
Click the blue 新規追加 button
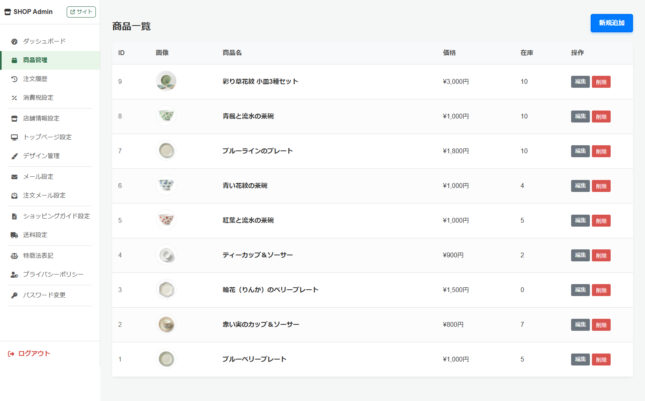tap(612, 23)
